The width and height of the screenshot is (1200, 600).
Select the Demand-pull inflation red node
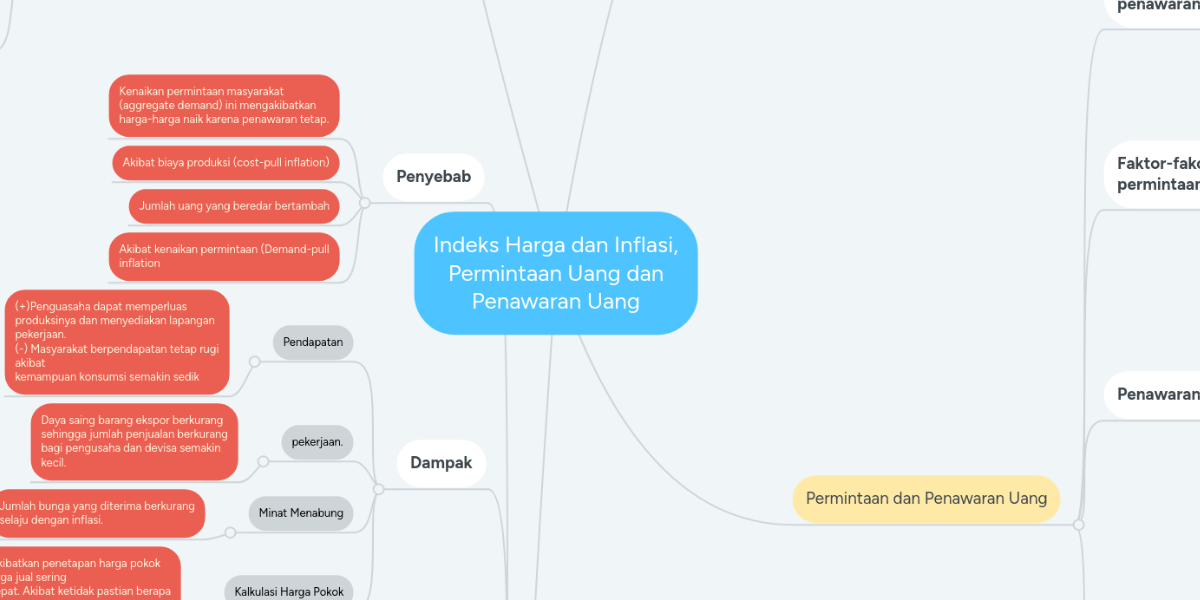tap(224, 256)
